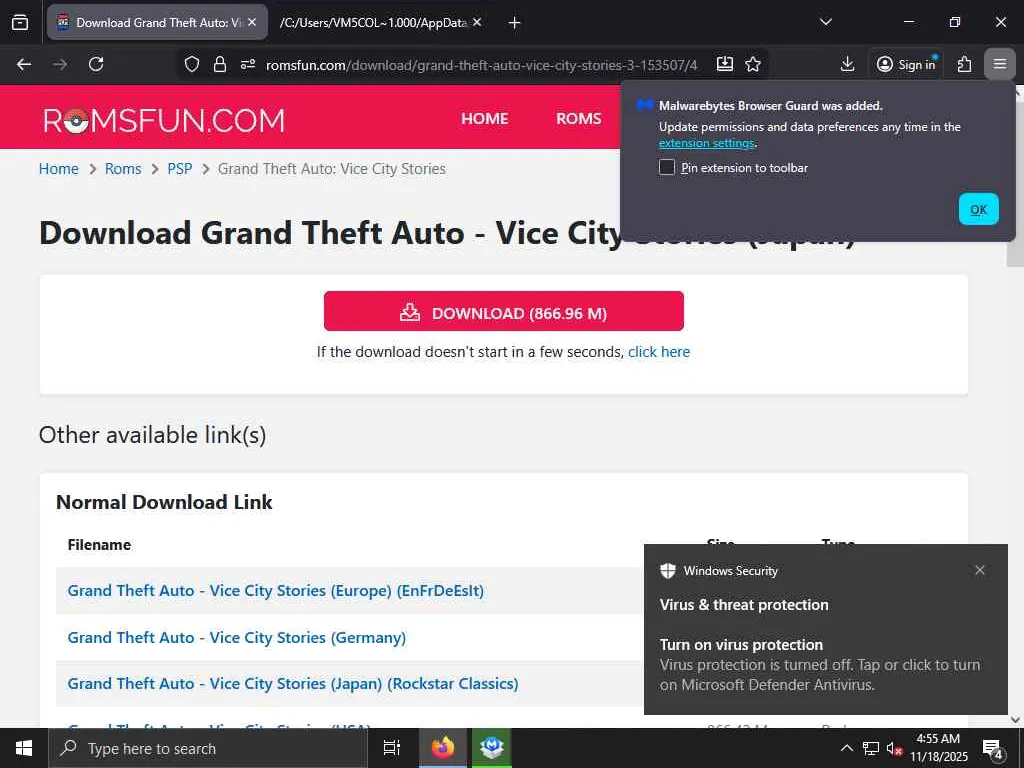This screenshot has width=1024, height=768.
Task: Open Task View on taskbar
Action: coord(391,748)
